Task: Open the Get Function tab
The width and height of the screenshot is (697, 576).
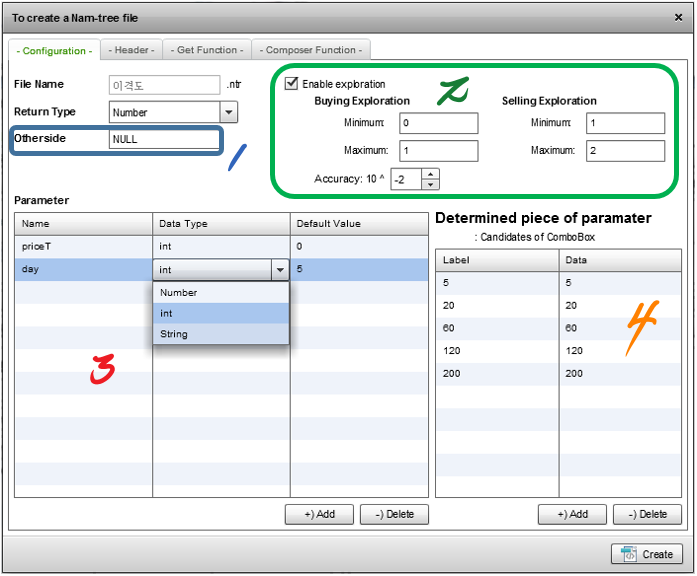Action: point(207,50)
